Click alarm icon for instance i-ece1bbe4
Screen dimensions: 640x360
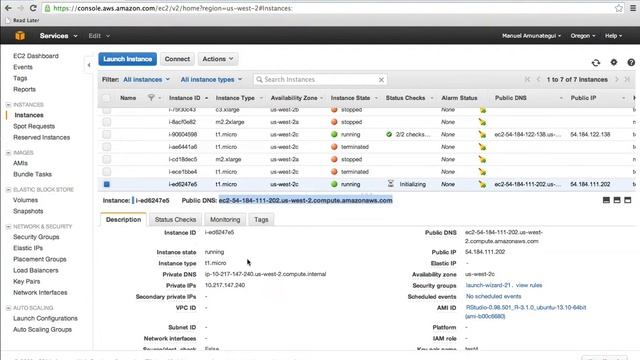click(x=482, y=172)
